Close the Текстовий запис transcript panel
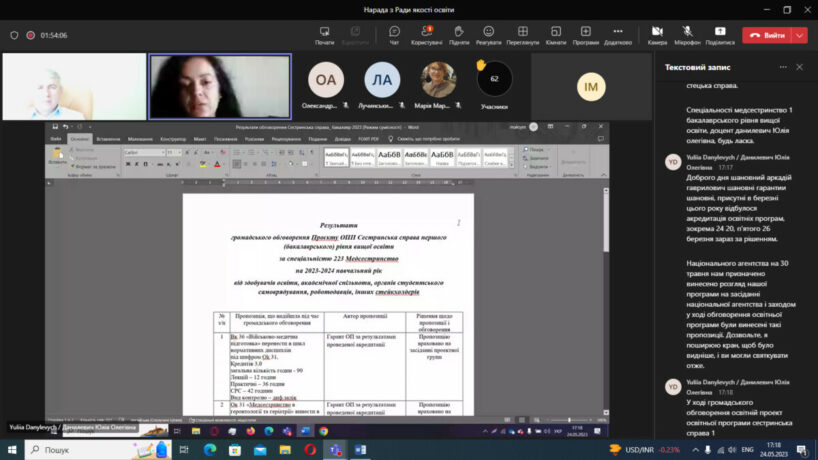This screenshot has height=460, width=818. (799, 67)
